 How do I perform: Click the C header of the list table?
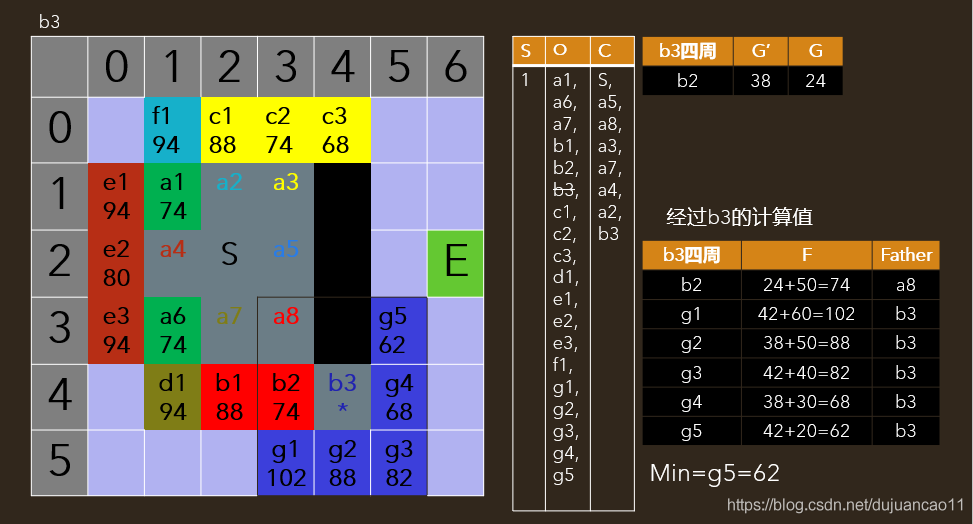click(x=612, y=51)
